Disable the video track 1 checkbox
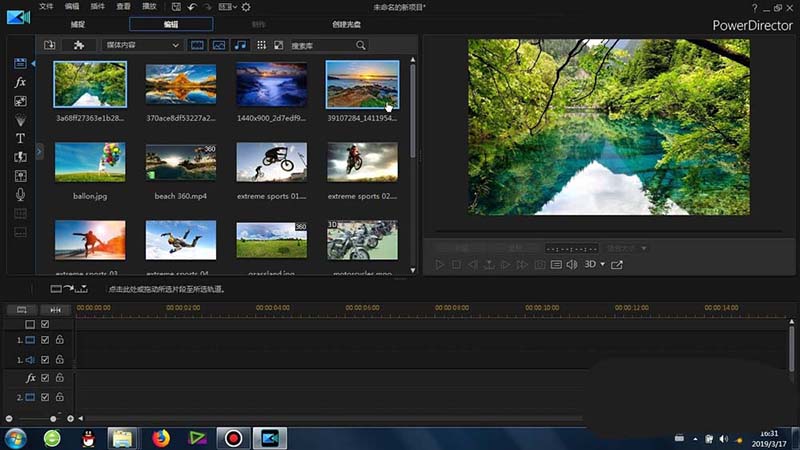This screenshot has width=800, height=450. click(45, 341)
